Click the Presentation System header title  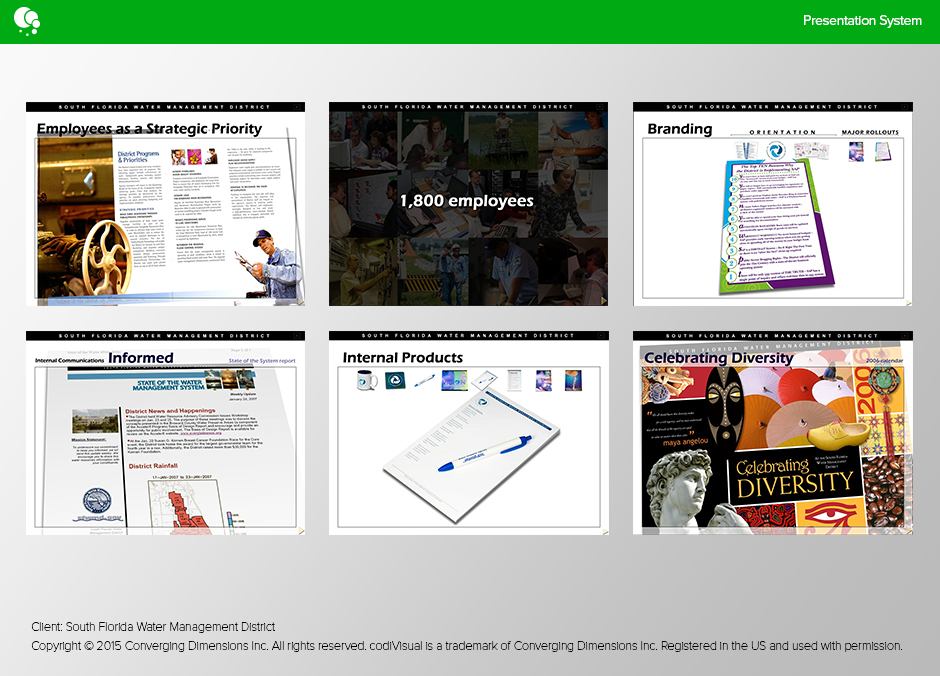(862, 21)
